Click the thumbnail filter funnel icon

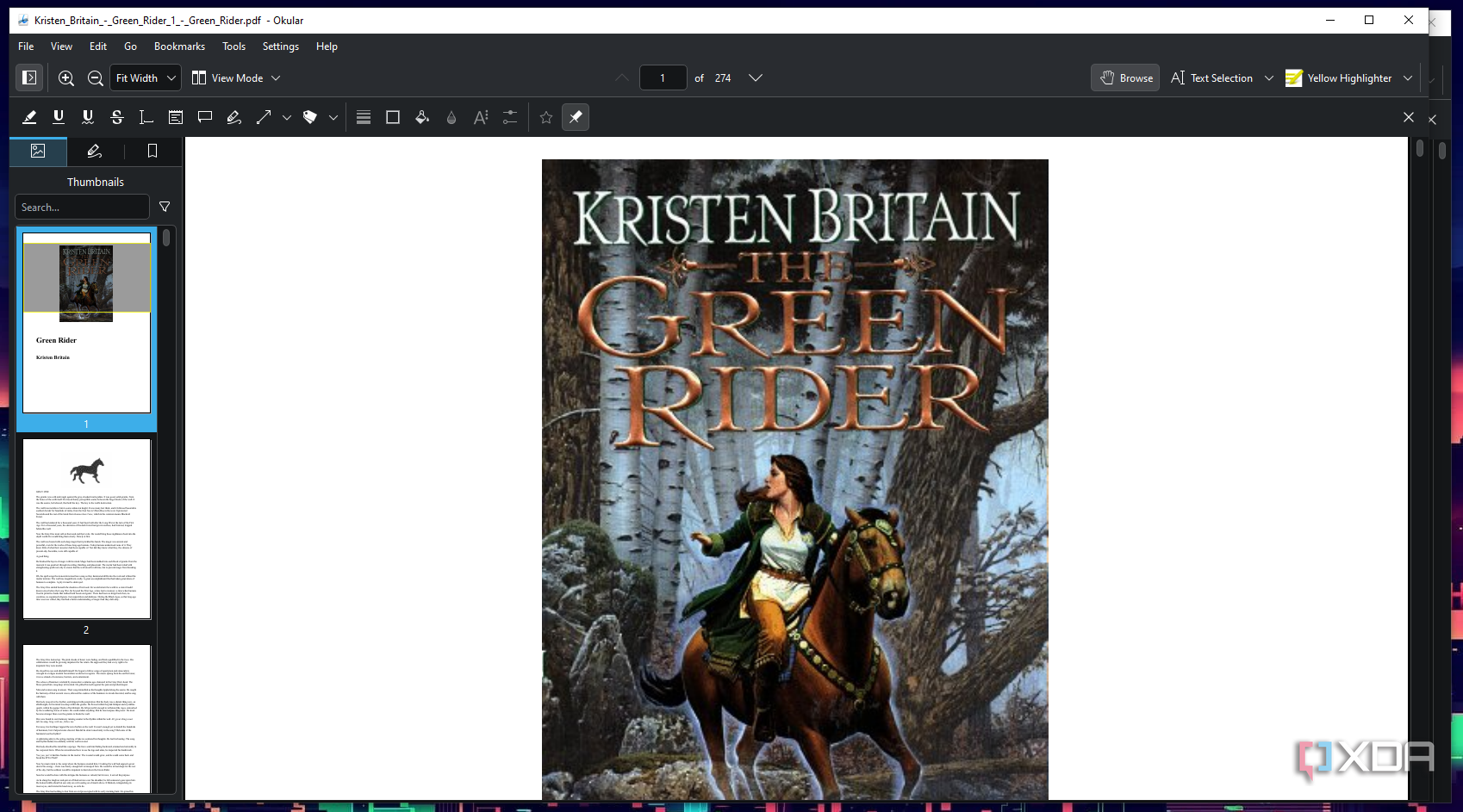pos(165,207)
